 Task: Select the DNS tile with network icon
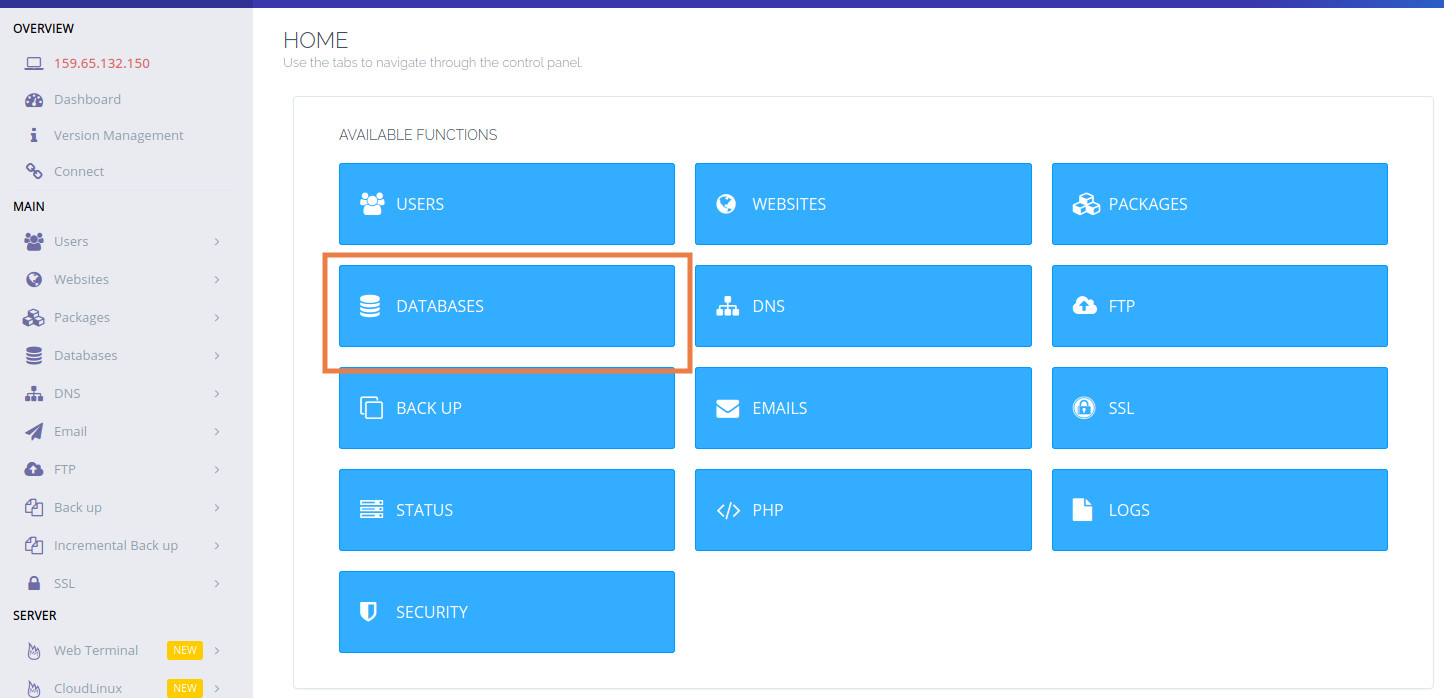(862, 306)
